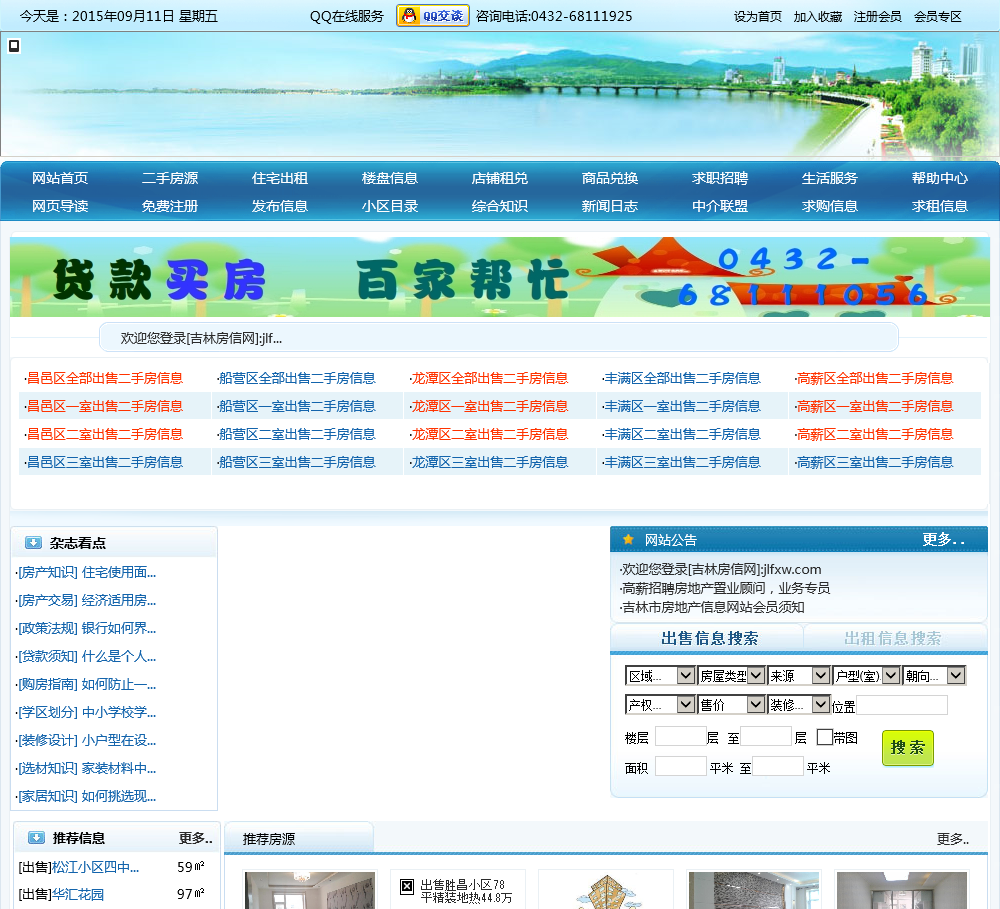Open 丰满区三室出售二手房信息 link
This screenshot has height=909, width=1000.
[x=681, y=462]
